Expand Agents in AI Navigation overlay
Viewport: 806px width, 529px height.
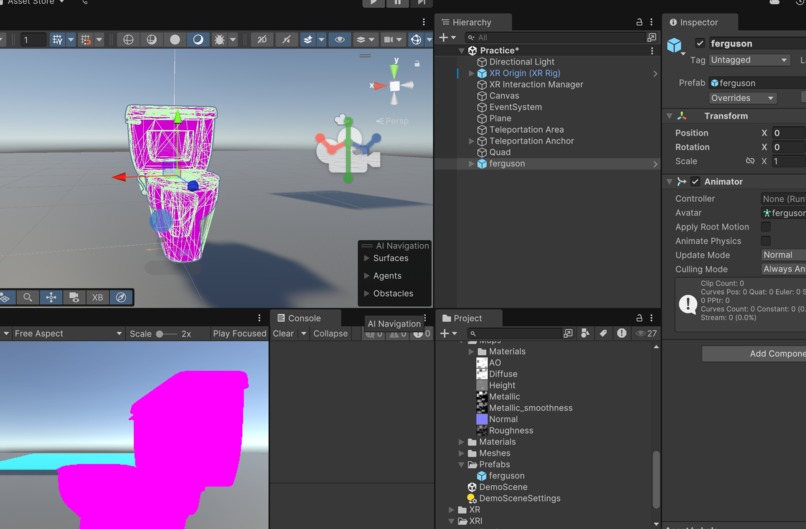pyautogui.click(x=367, y=276)
